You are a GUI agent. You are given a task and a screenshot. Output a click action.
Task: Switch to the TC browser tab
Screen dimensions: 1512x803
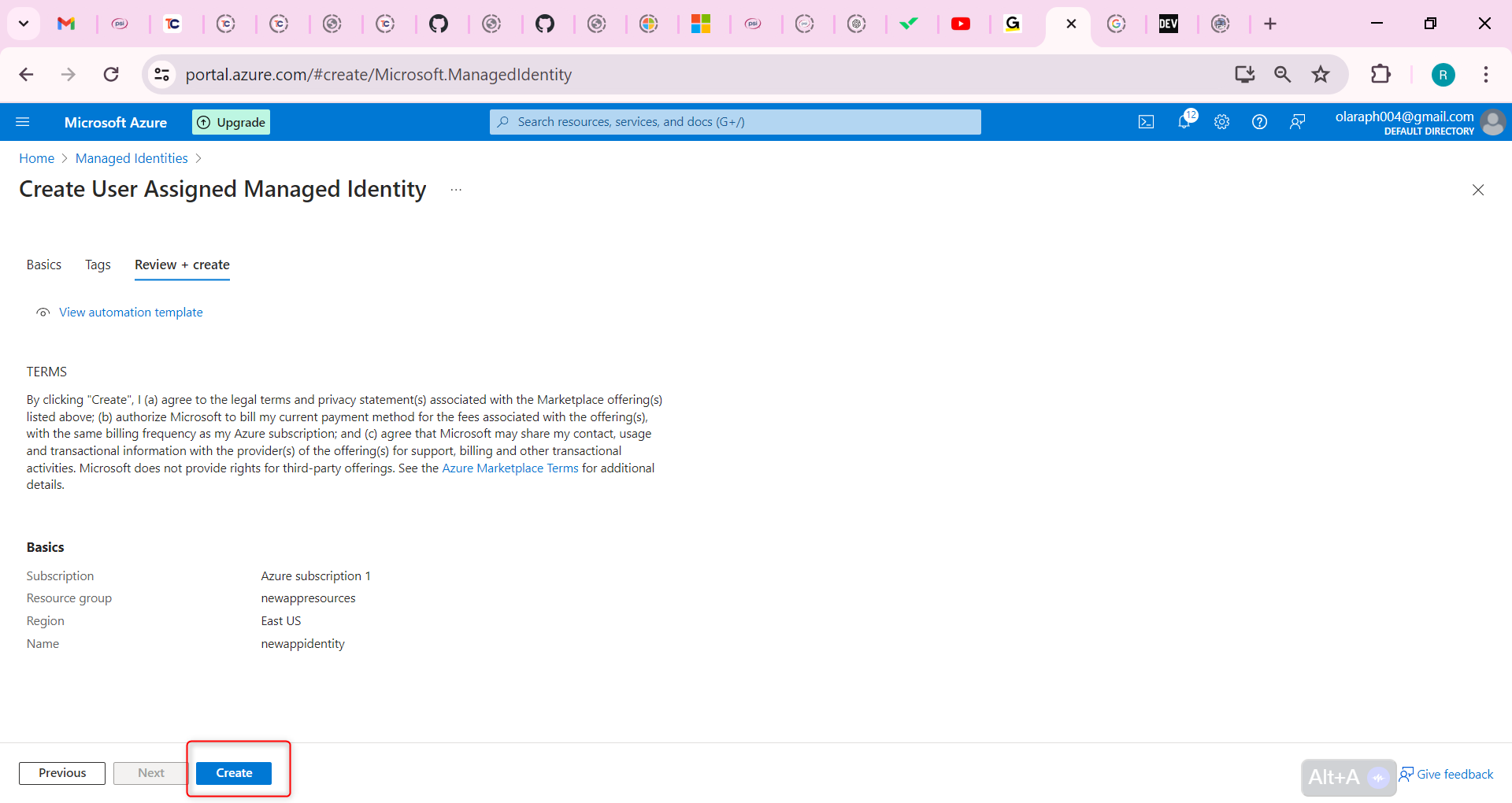(172, 24)
